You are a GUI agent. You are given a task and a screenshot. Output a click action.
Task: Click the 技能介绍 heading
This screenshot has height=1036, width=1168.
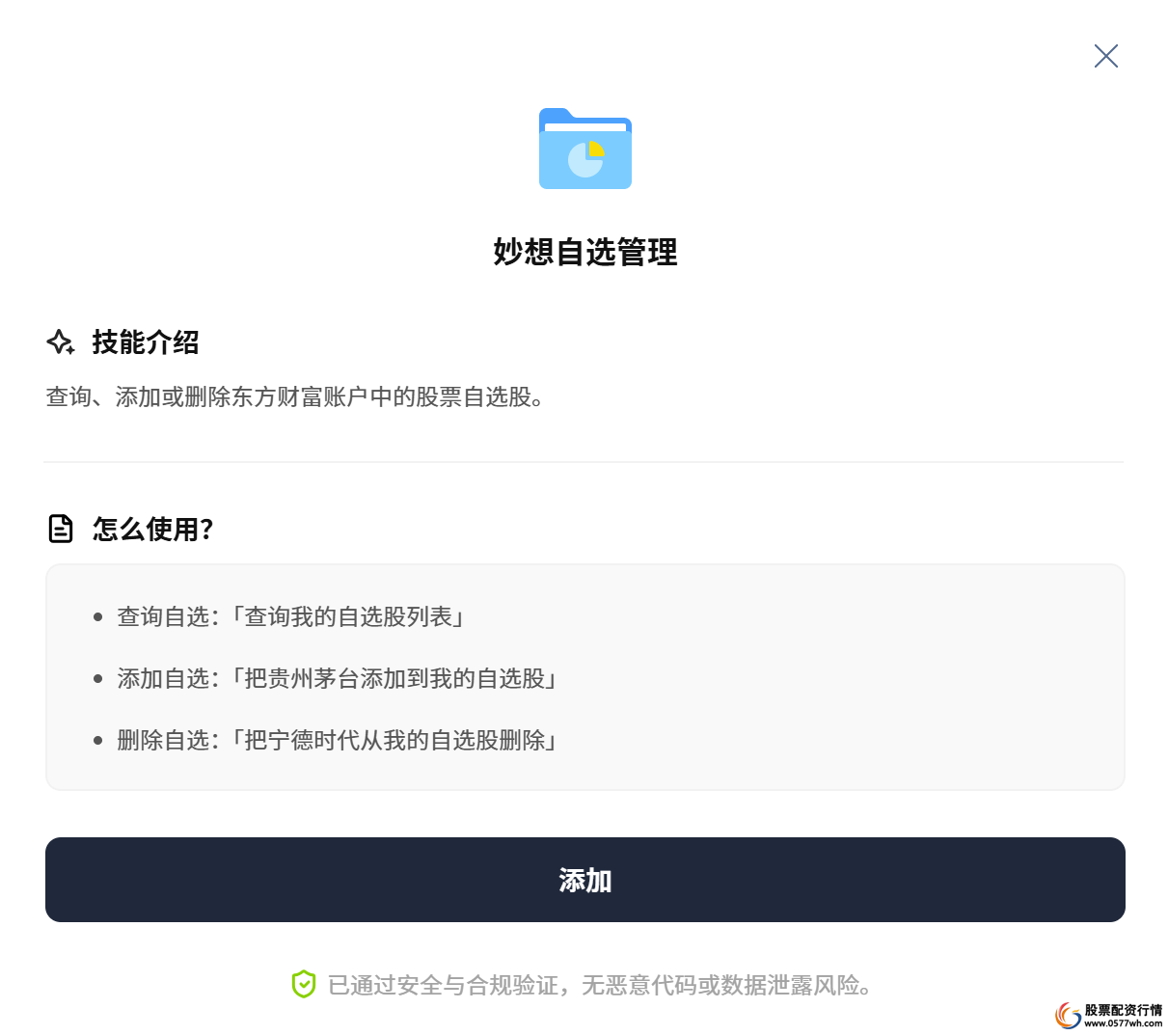pyautogui.click(x=146, y=342)
